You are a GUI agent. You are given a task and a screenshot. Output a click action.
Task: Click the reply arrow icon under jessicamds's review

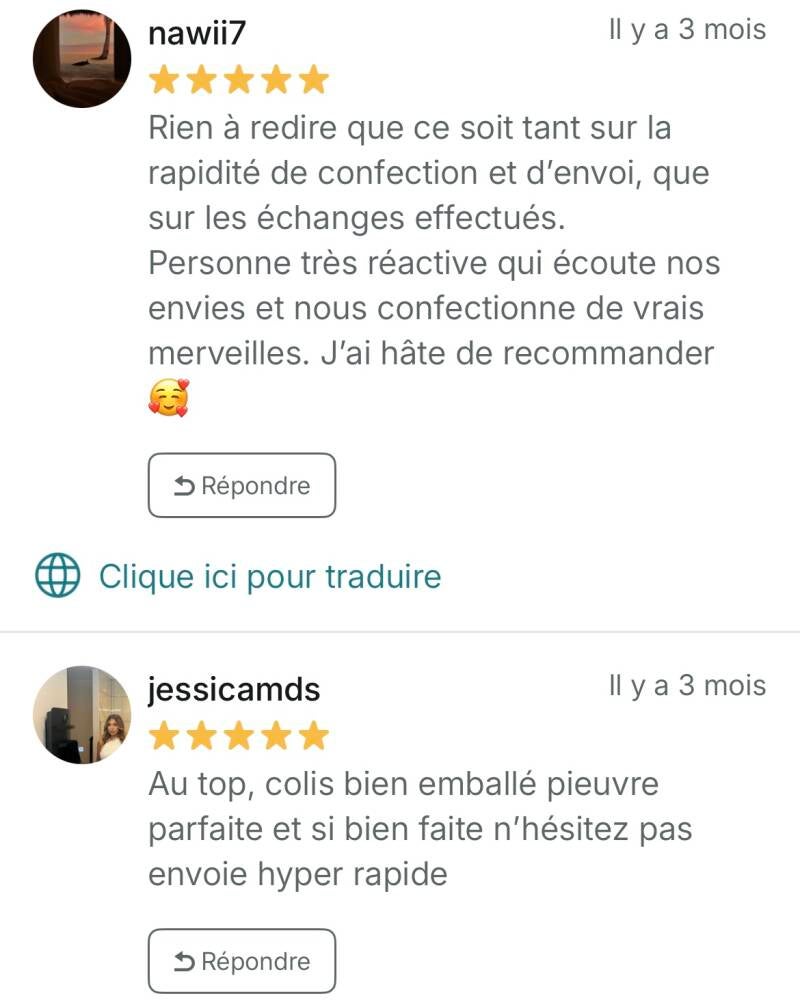pyautogui.click(x=184, y=962)
